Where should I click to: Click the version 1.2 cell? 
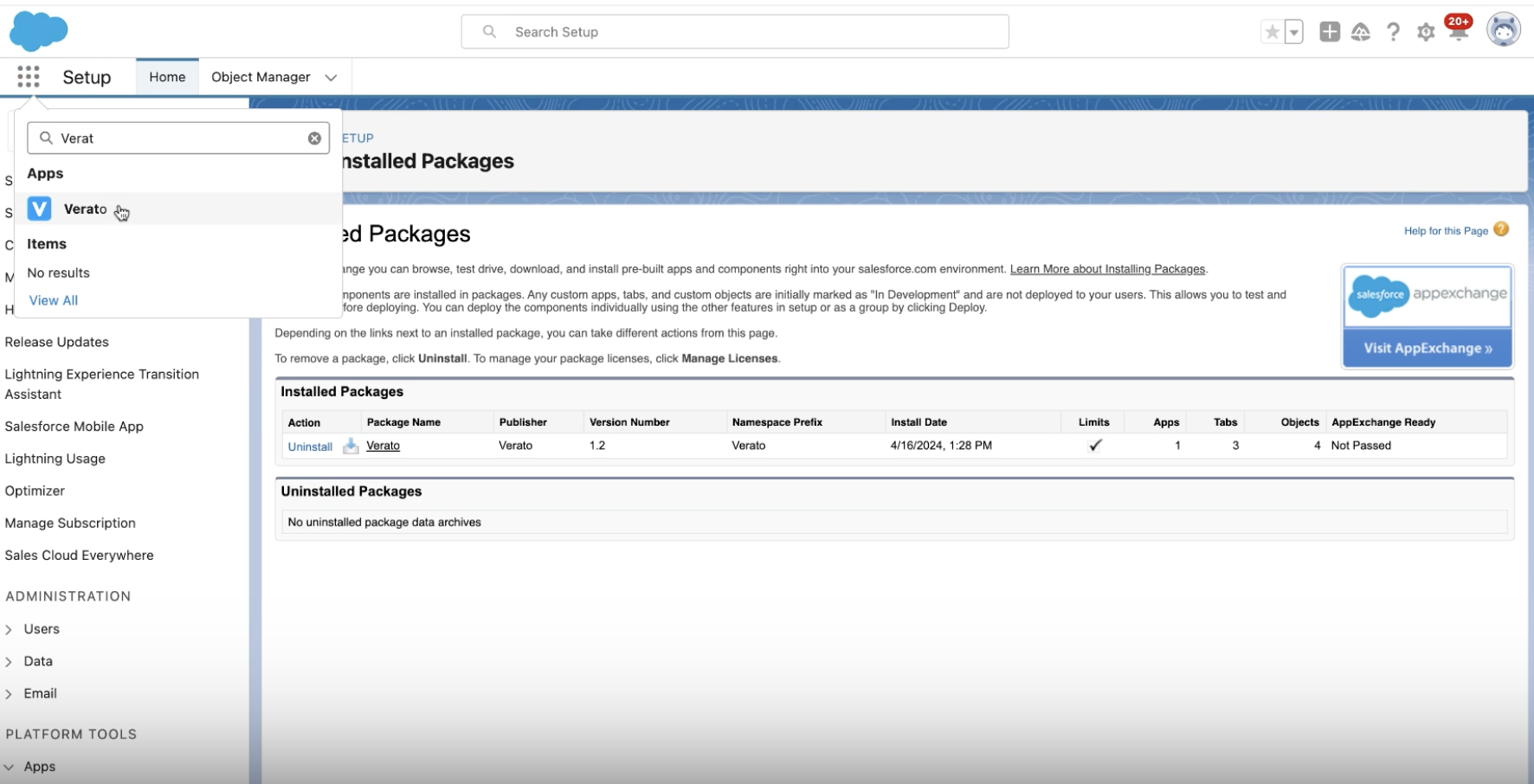tap(597, 446)
